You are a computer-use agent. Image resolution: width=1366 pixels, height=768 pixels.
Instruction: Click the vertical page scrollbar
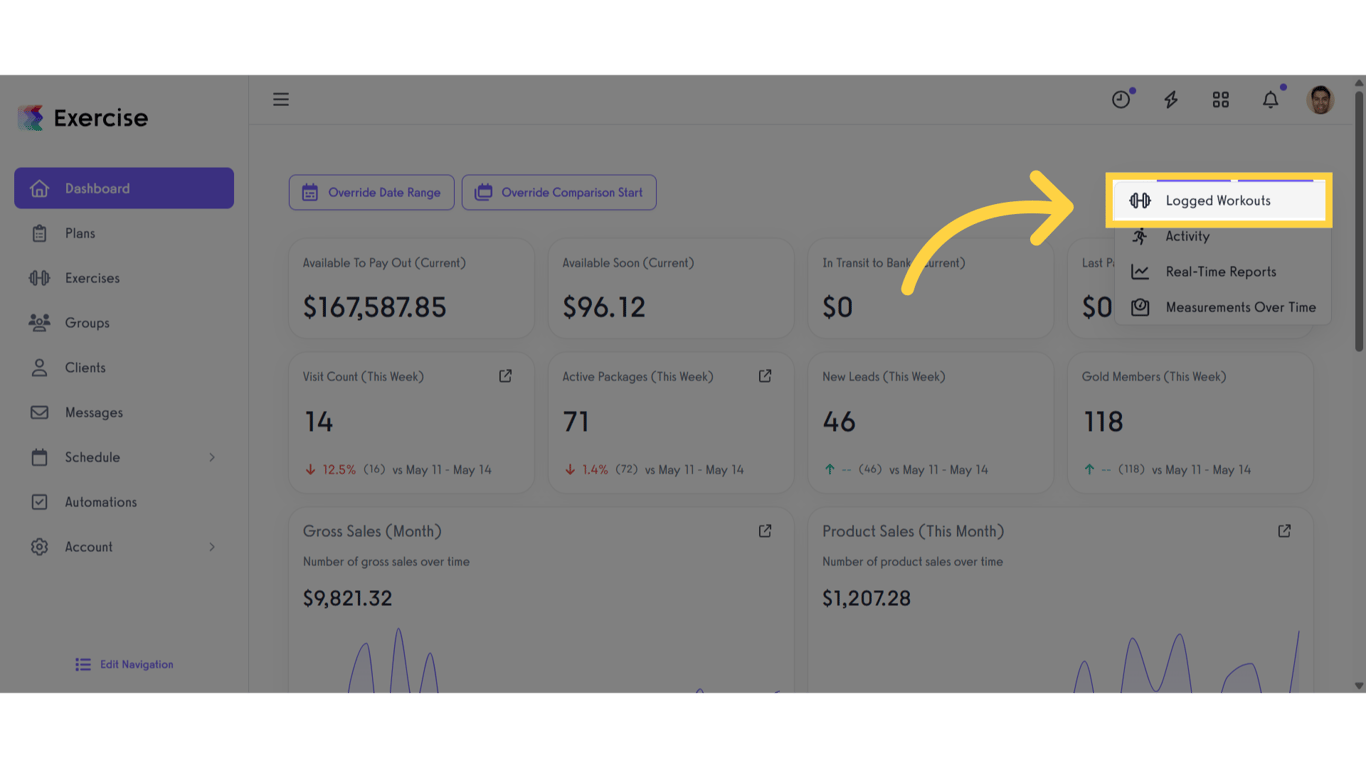1358,221
